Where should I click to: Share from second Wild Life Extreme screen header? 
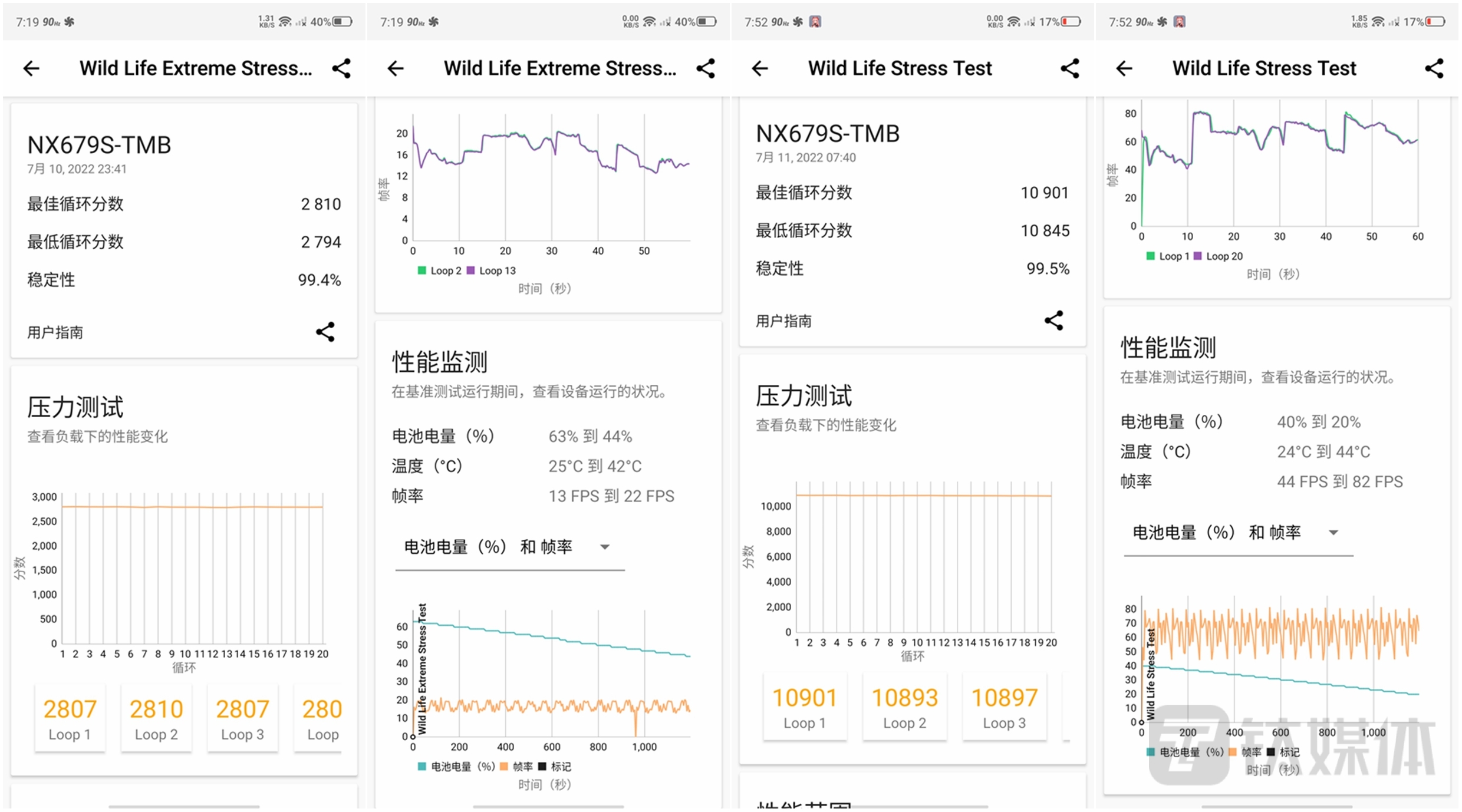pos(706,68)
